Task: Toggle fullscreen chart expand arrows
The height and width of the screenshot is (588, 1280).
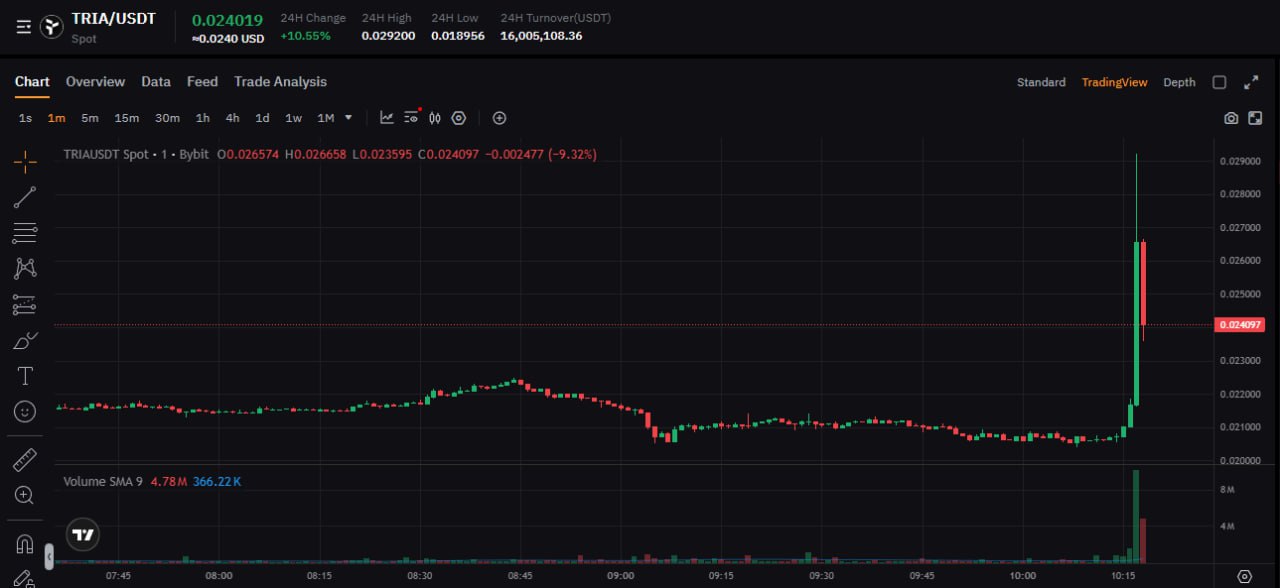Action: click(x=1251, y=82)
